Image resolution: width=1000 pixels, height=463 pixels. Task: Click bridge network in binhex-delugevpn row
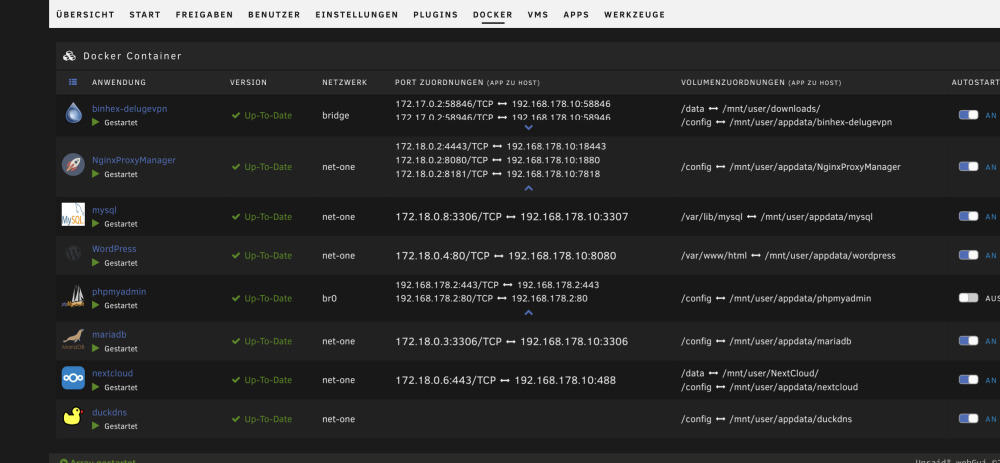[x=334, y=115]
